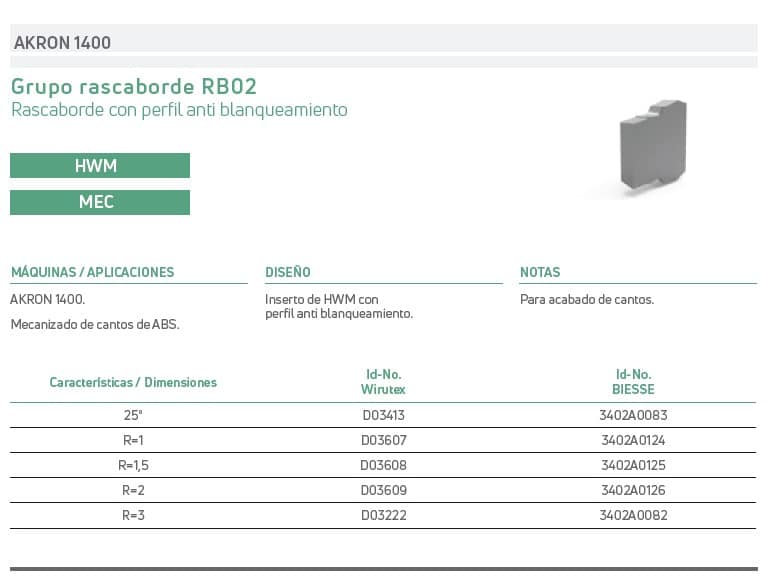The image size is (770, 580).
Task: Select the 'Grupo rascaborde RB02' heading
Action: [x=134, y=86]
